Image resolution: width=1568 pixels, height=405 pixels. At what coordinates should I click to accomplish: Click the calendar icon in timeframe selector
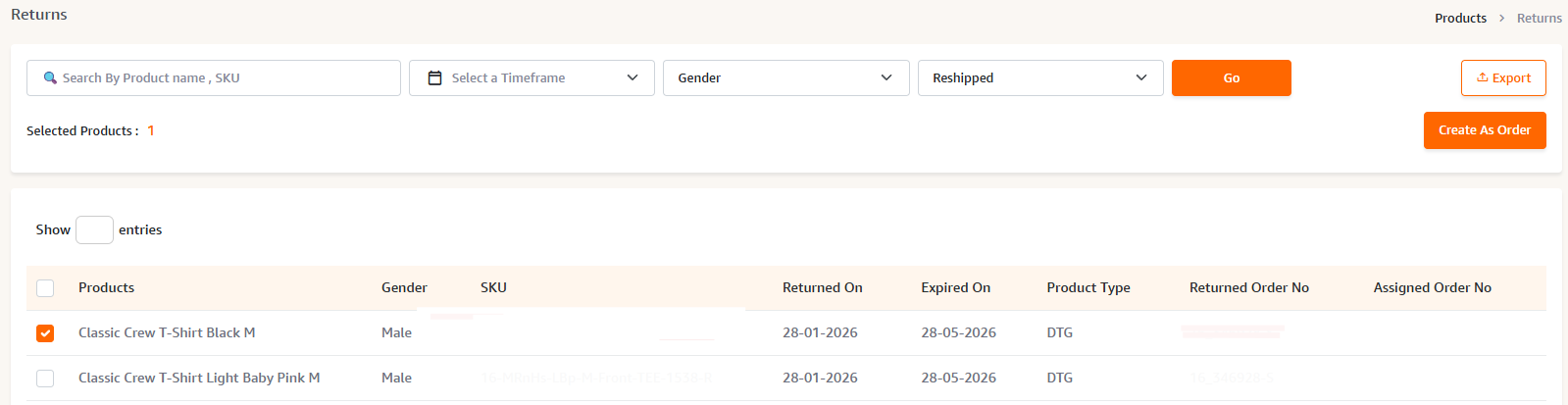pyautogui.click(x=435, y=78)
